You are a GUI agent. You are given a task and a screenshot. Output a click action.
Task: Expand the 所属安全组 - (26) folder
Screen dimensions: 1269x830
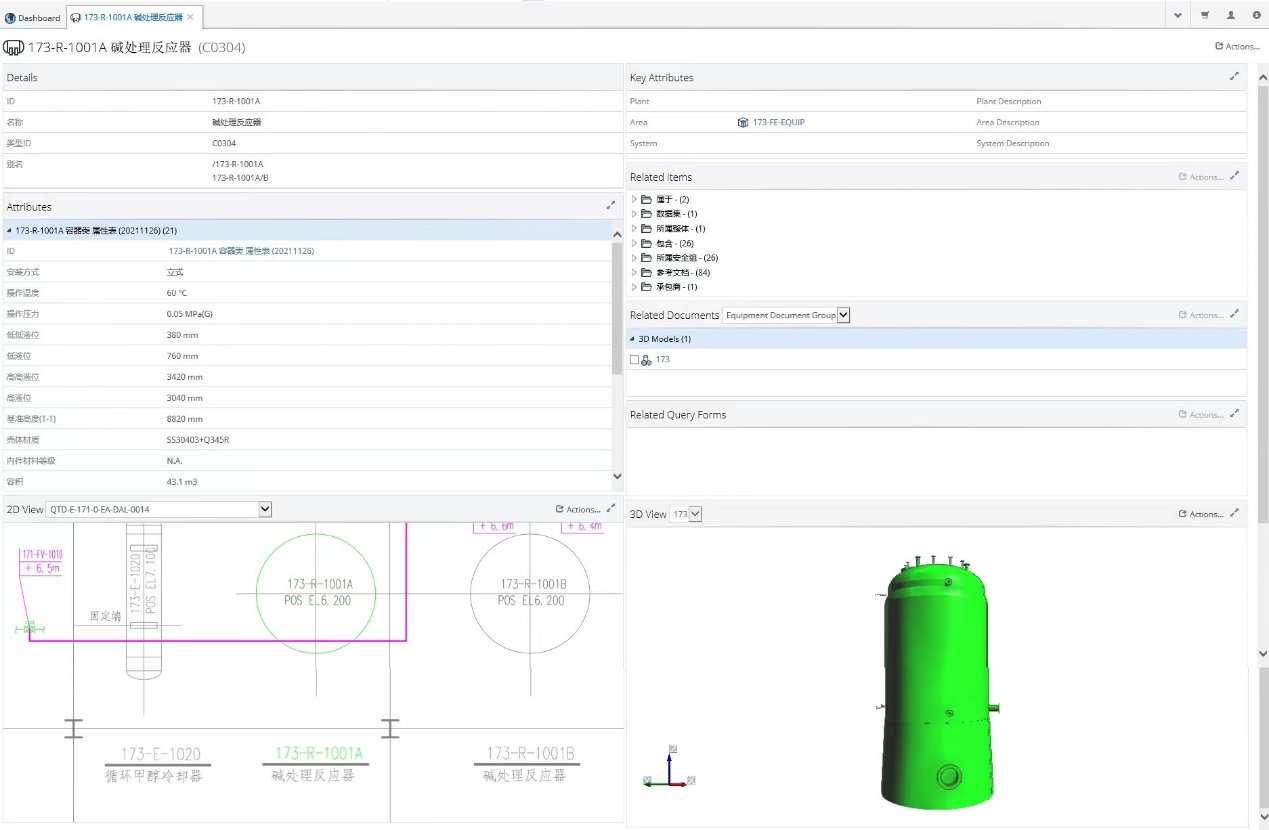635,258
